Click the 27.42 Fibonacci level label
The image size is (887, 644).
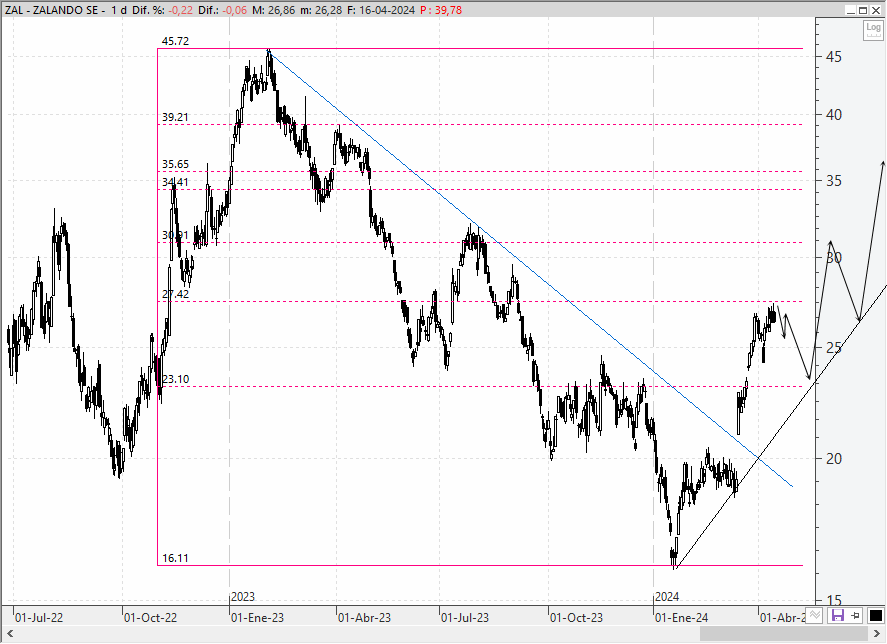coord(175,294)
